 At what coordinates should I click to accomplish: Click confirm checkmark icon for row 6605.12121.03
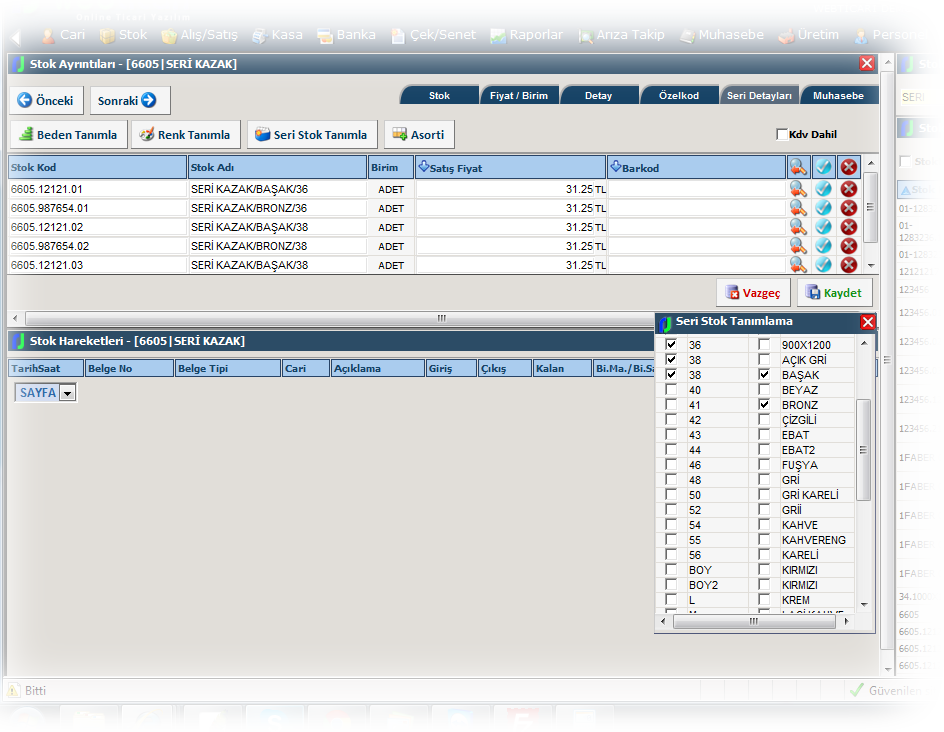pos(823,265)
